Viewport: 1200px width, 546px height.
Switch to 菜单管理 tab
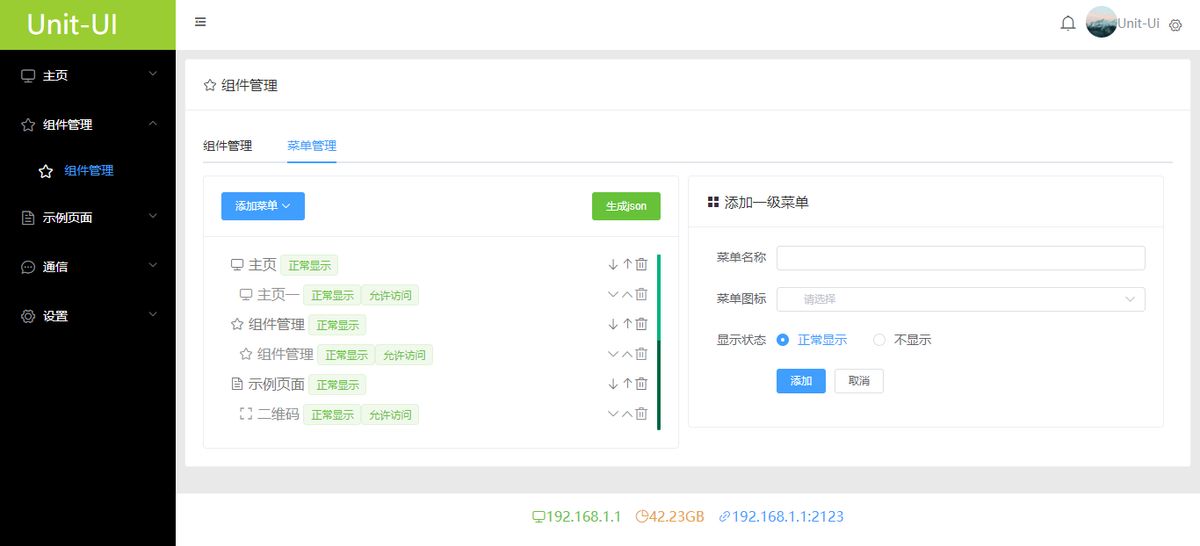pyautogui.click(x=311, y=146)
